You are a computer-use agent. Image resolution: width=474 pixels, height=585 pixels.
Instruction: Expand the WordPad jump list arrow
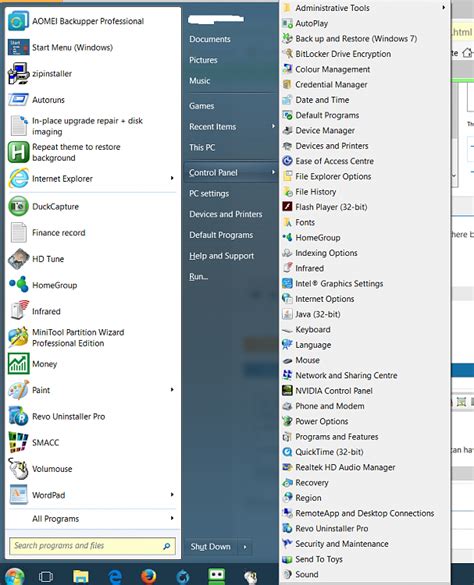point(172,494)
